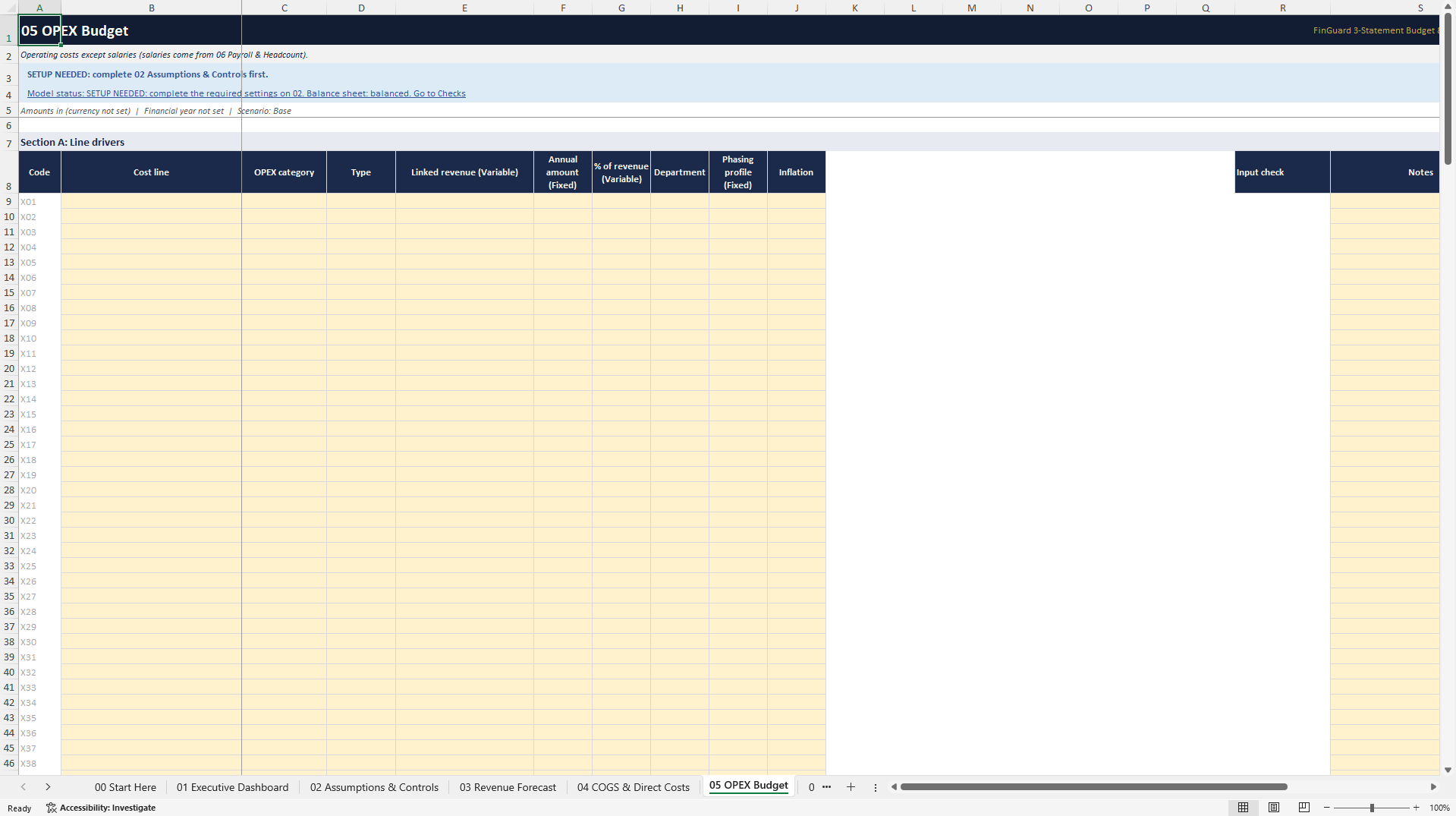Click vertical scrollbar up arrow
Viewport: 1456px width, 816px height.
pos(1448,7)
